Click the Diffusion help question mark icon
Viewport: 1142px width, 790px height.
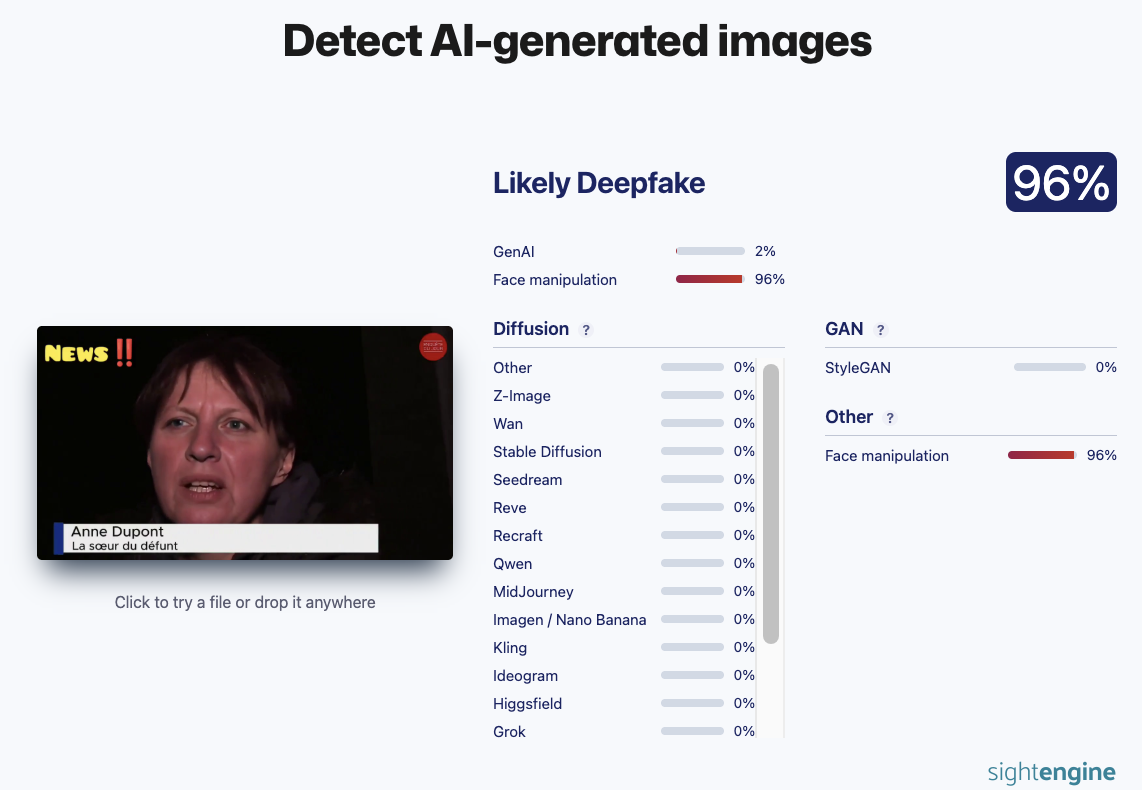[x=586, y=330]
